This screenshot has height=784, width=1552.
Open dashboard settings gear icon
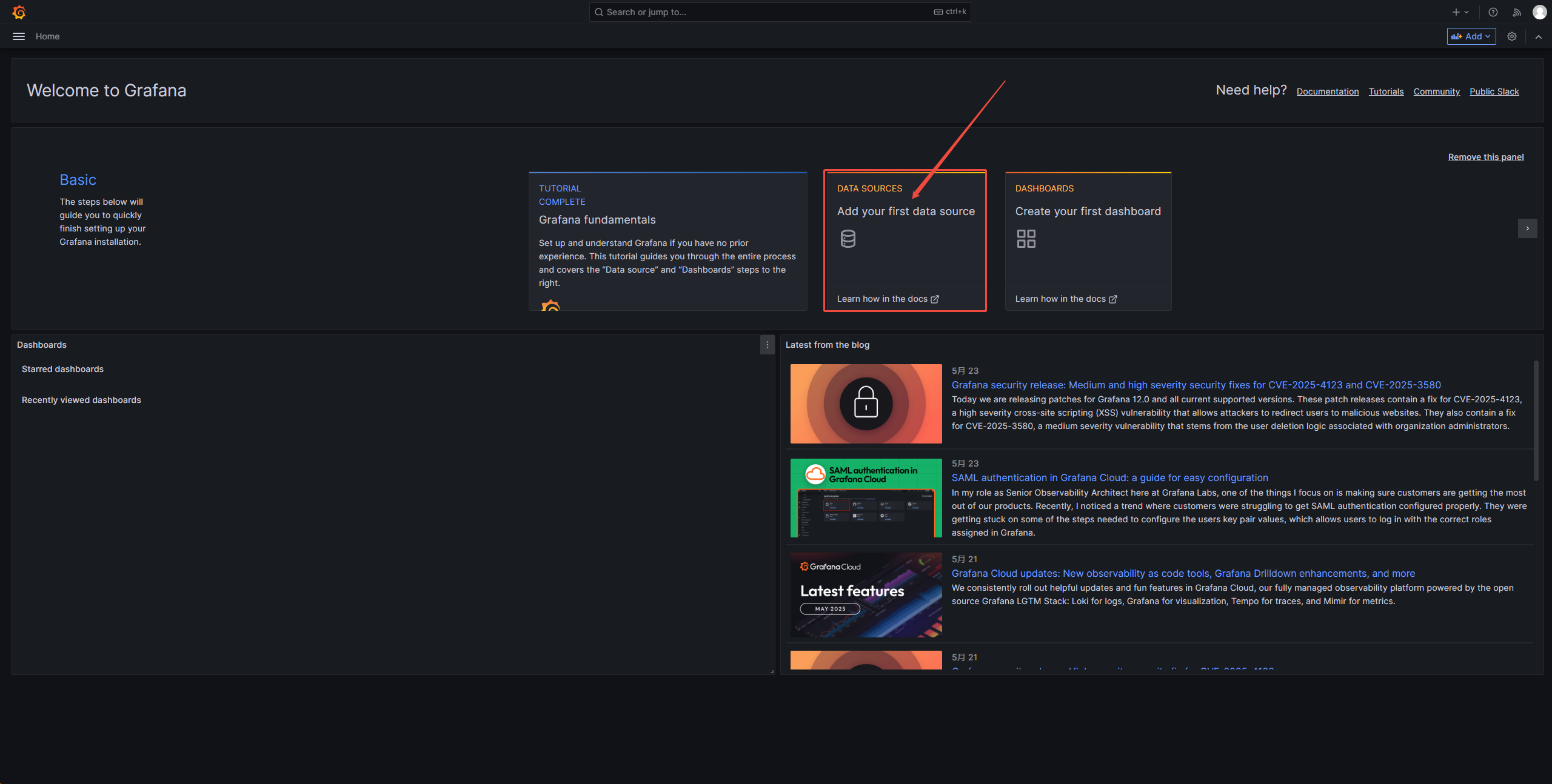point(1512,36)
